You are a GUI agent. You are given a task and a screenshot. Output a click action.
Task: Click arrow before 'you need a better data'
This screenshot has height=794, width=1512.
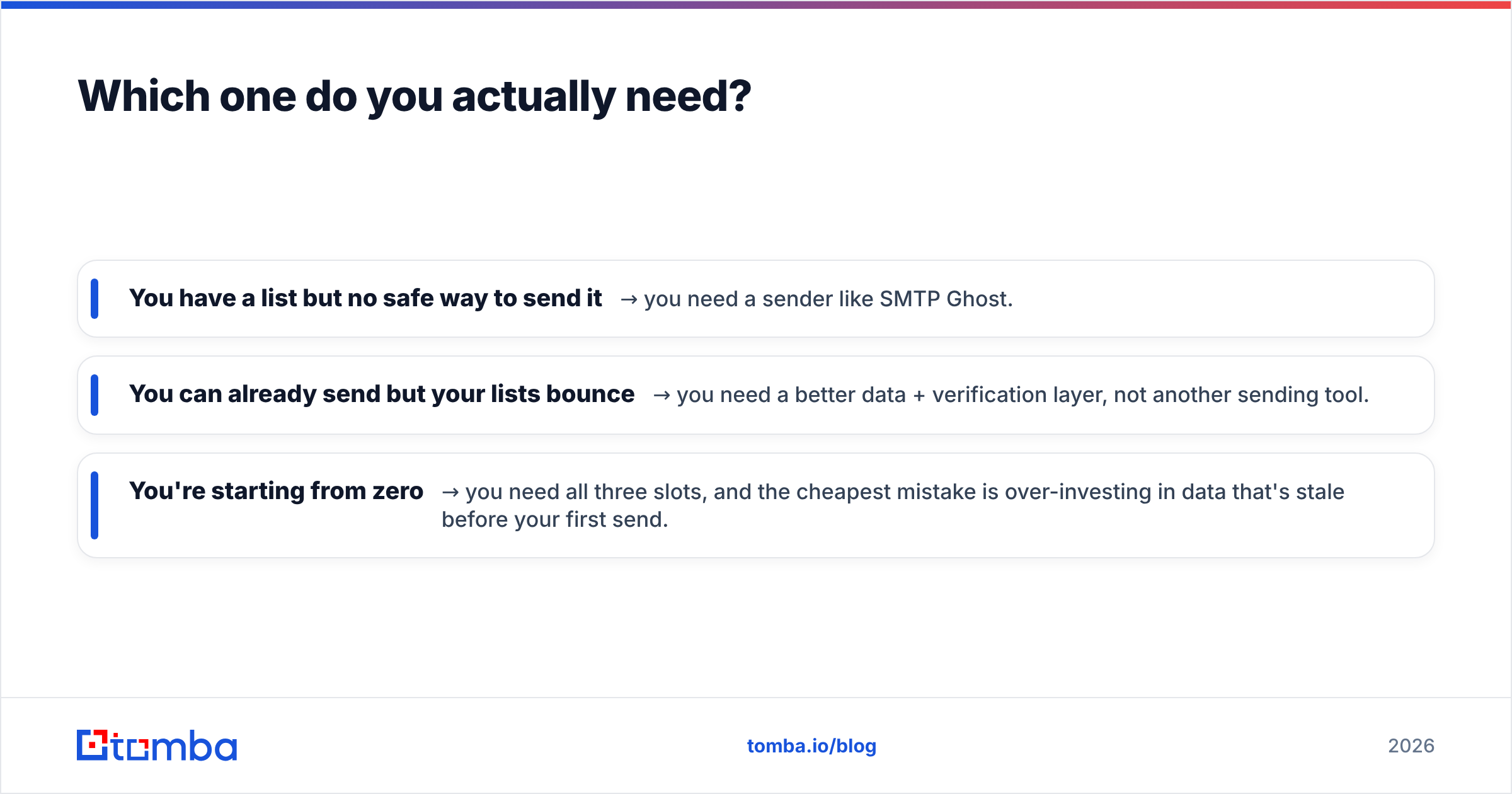coord(661,396)
